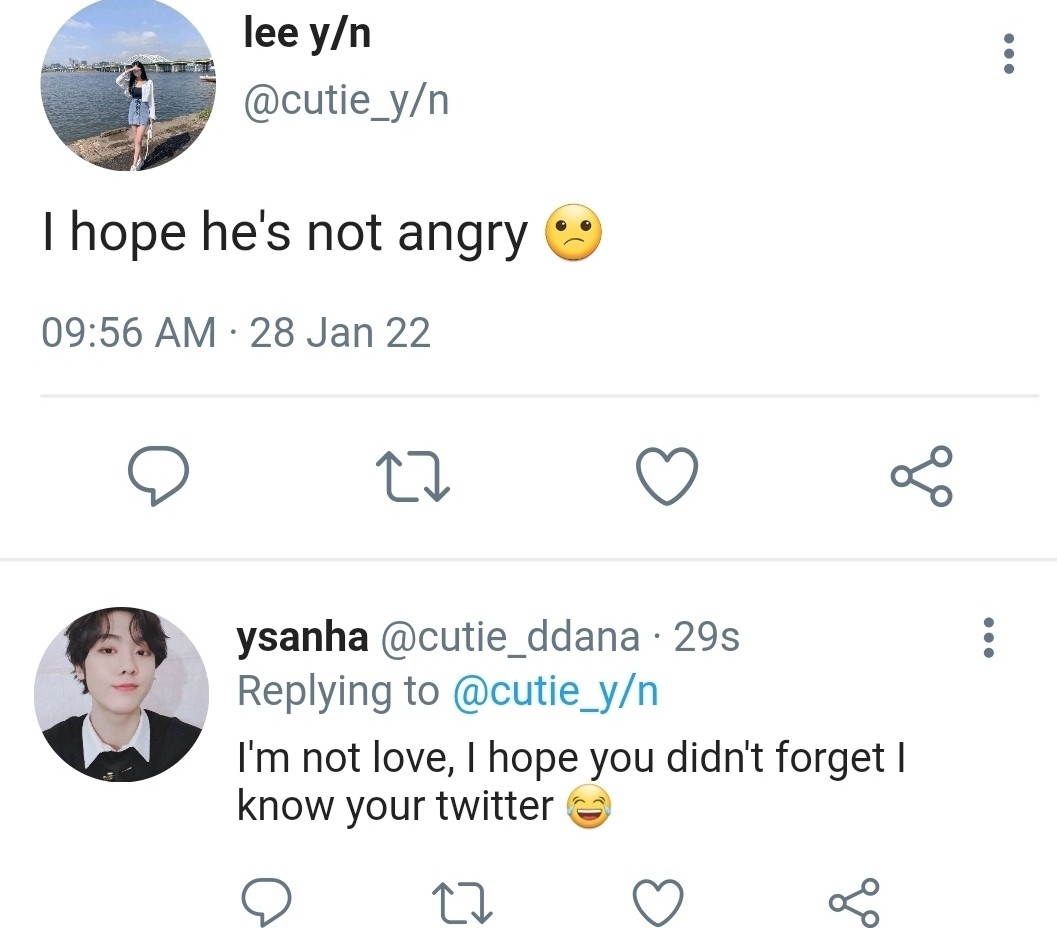Tap the "I hope he's not angry" tweet text
Screen dimensions: 1057x928
point(285,234)
